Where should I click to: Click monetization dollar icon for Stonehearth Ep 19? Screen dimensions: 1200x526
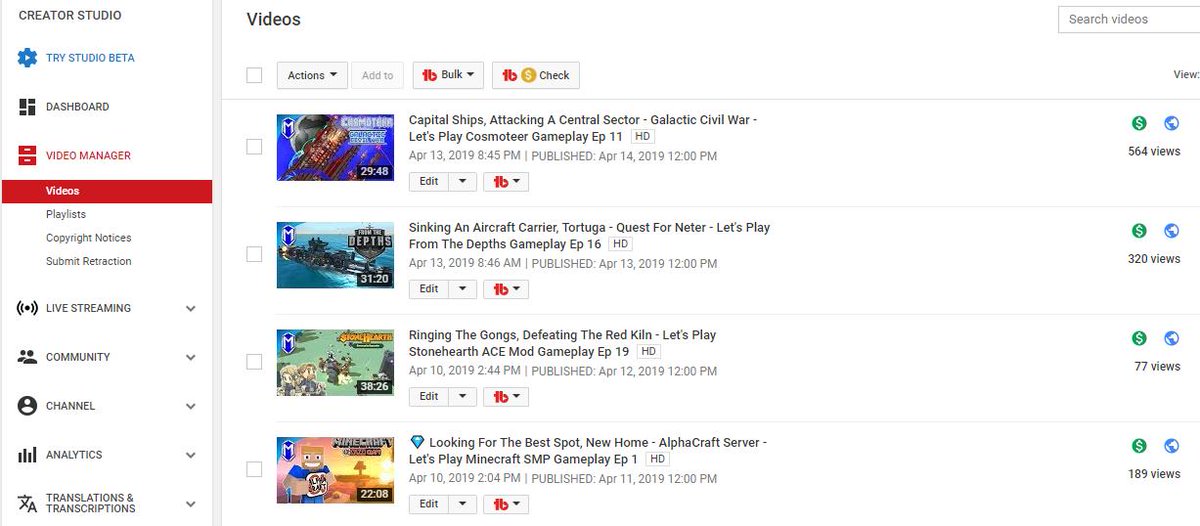(x=1139, y=338)
